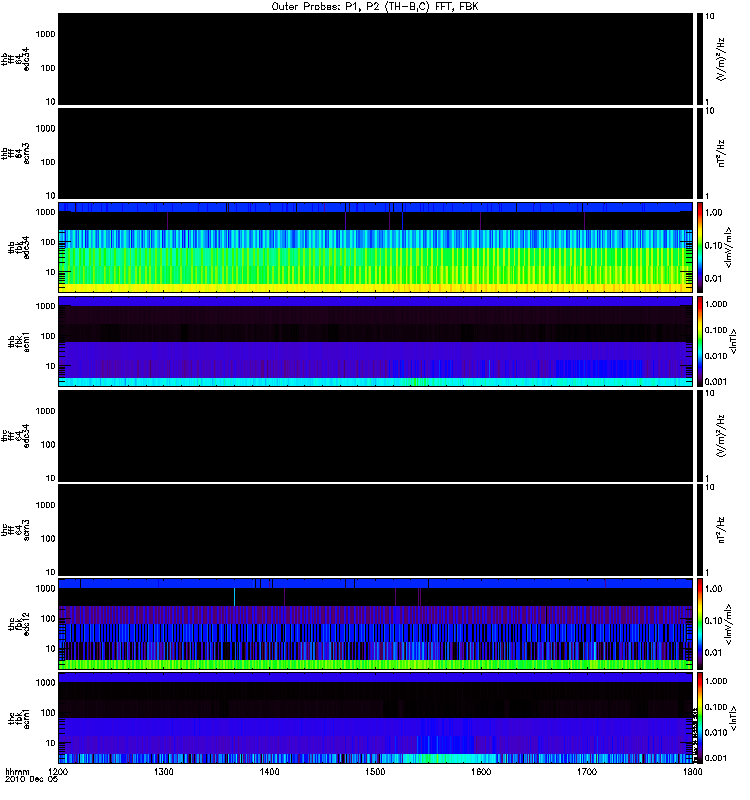Click the 1000 frequency tick on thb fff edc34

45,34
